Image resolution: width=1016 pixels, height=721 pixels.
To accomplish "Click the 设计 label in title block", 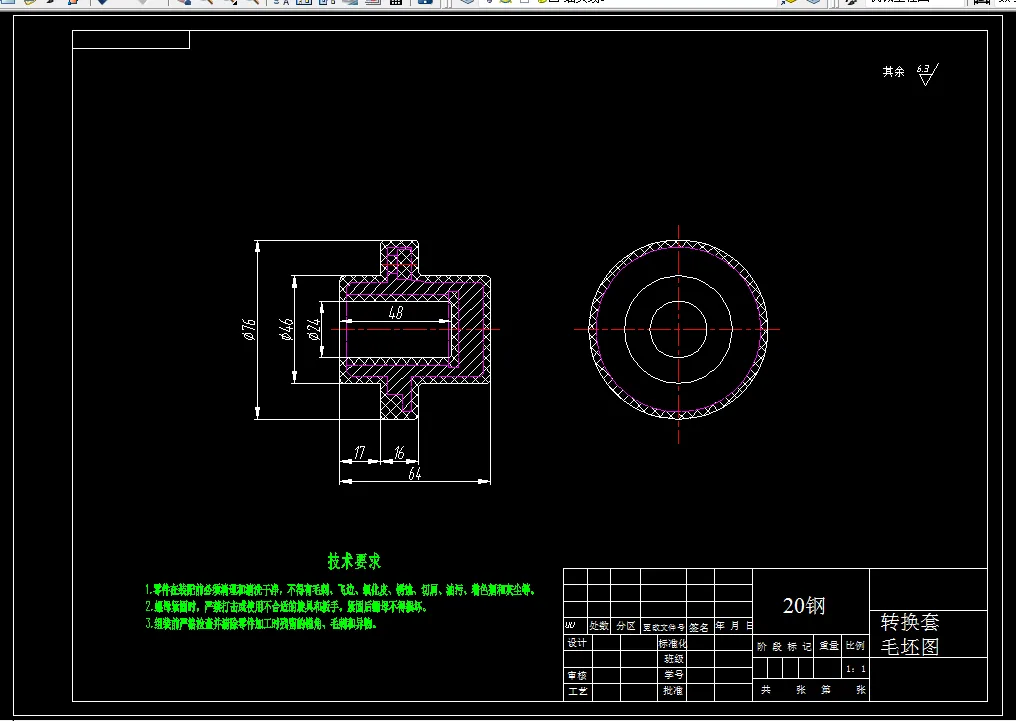I will click(x=577, y=643).
